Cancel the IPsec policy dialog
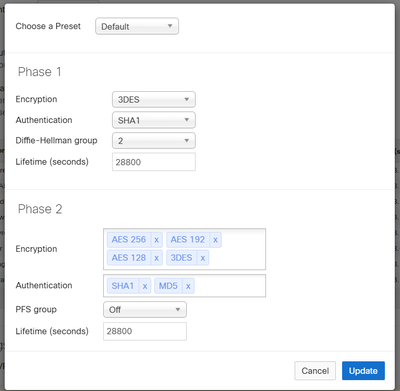This screenshot has width=400, height=391. (x=315, y=371)
